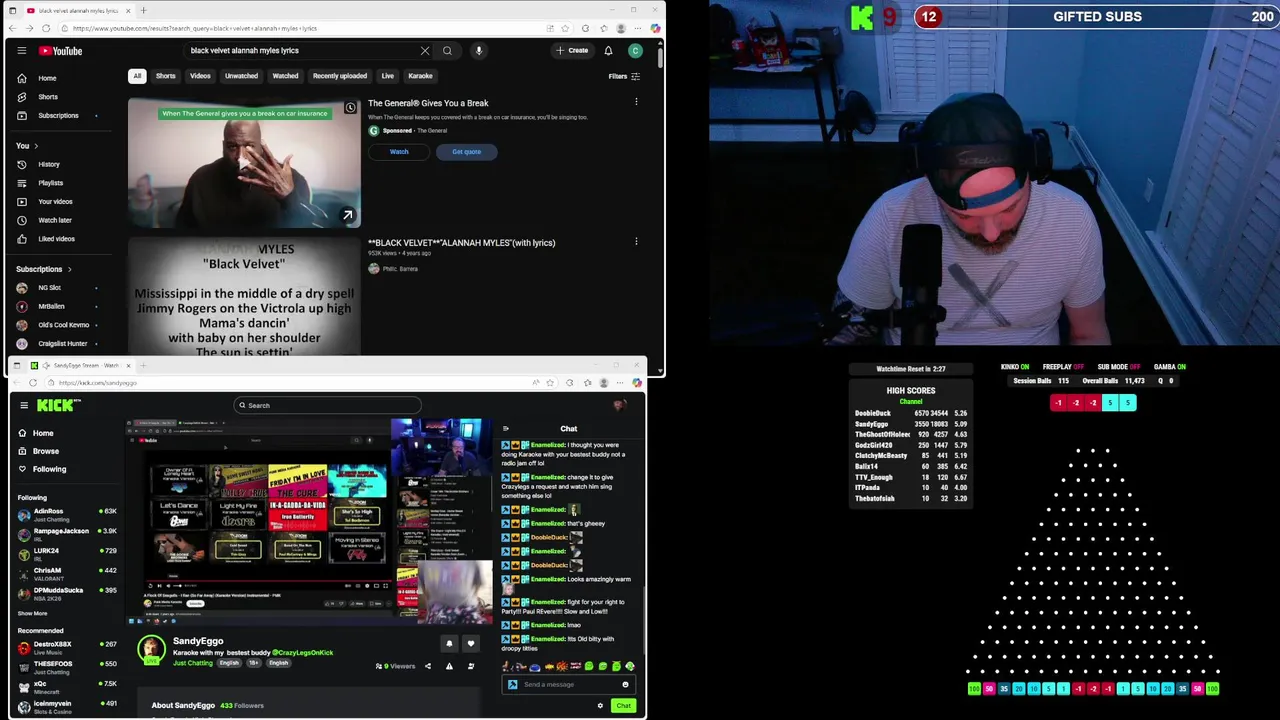1280x720 pixels.
Task: Open the Just Chatting category link
Action: [x=193, y=663]
